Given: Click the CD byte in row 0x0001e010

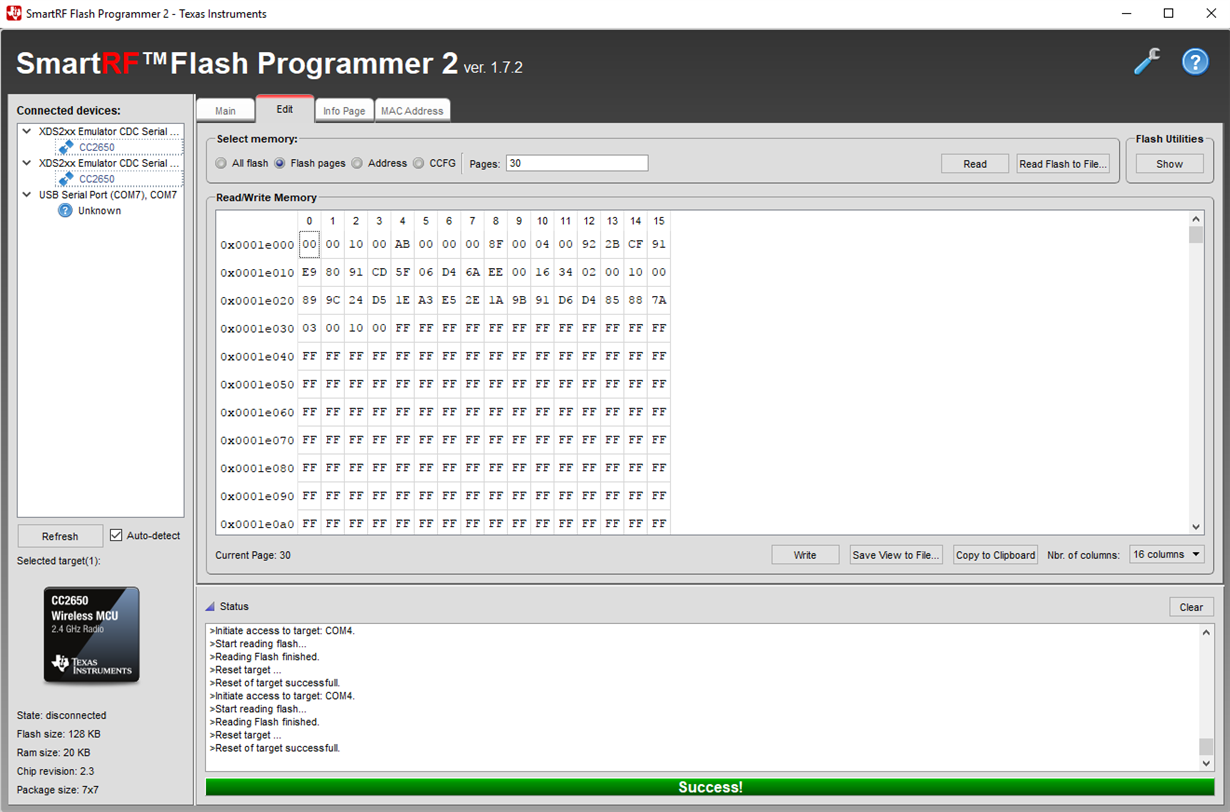Looking at the screenshot, I should coord(379,272).
